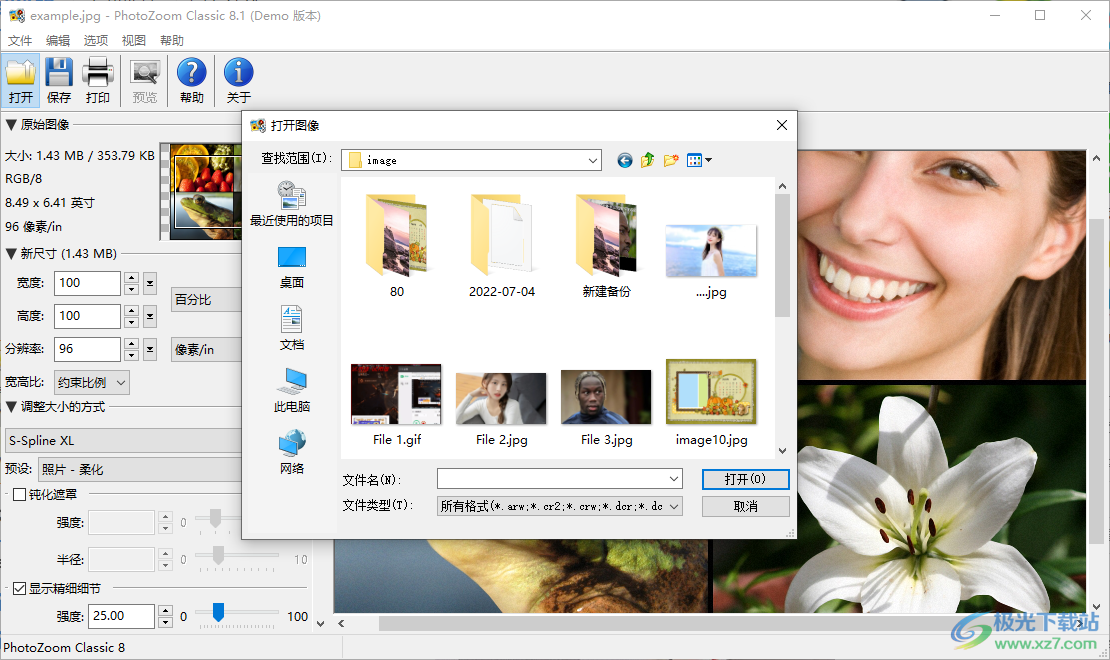Open the view menu icon in dialog
The width and height of the screenshot is (1110, 660).
[x=699, y=161]
